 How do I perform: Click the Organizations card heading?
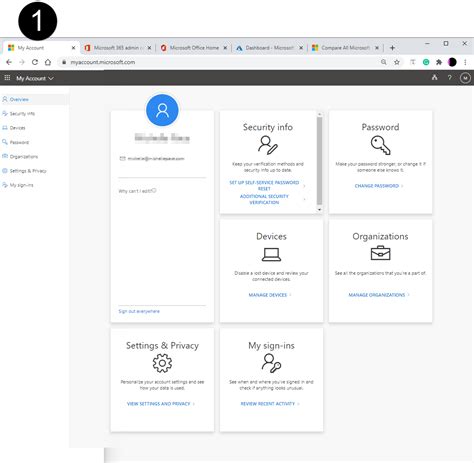[380, 236]
